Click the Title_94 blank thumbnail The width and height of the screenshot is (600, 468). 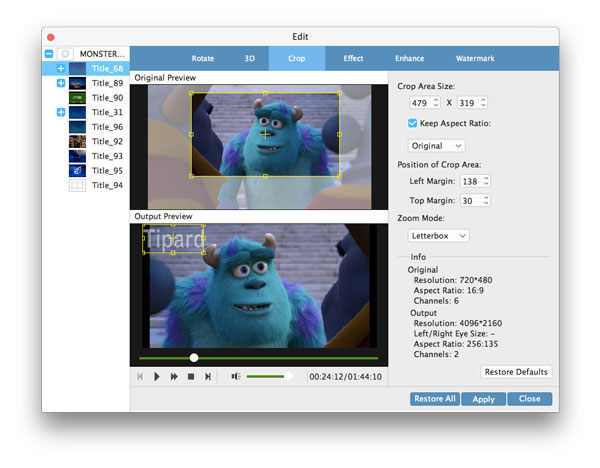pos(77,185)
